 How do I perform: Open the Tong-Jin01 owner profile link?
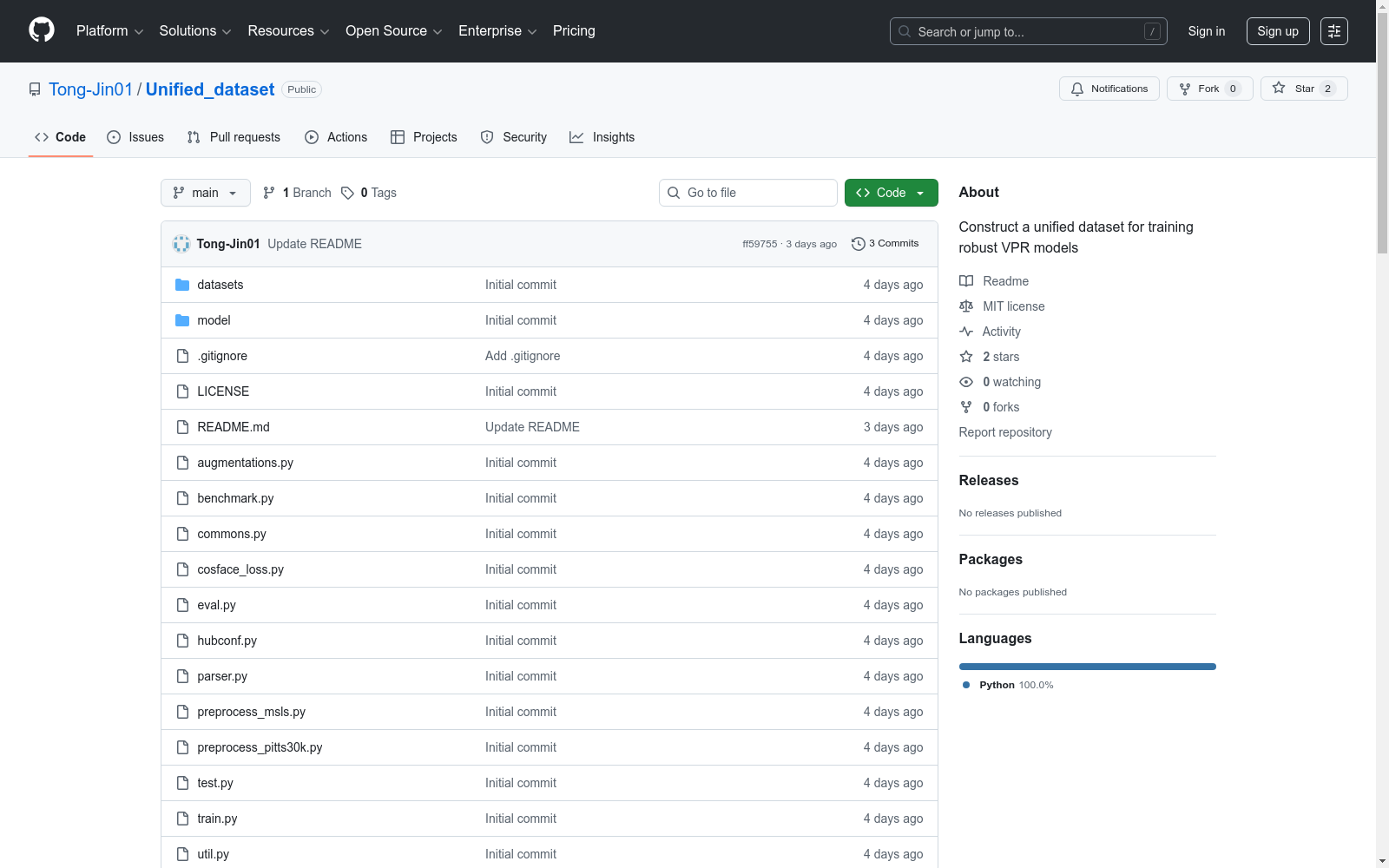point(90,89)
